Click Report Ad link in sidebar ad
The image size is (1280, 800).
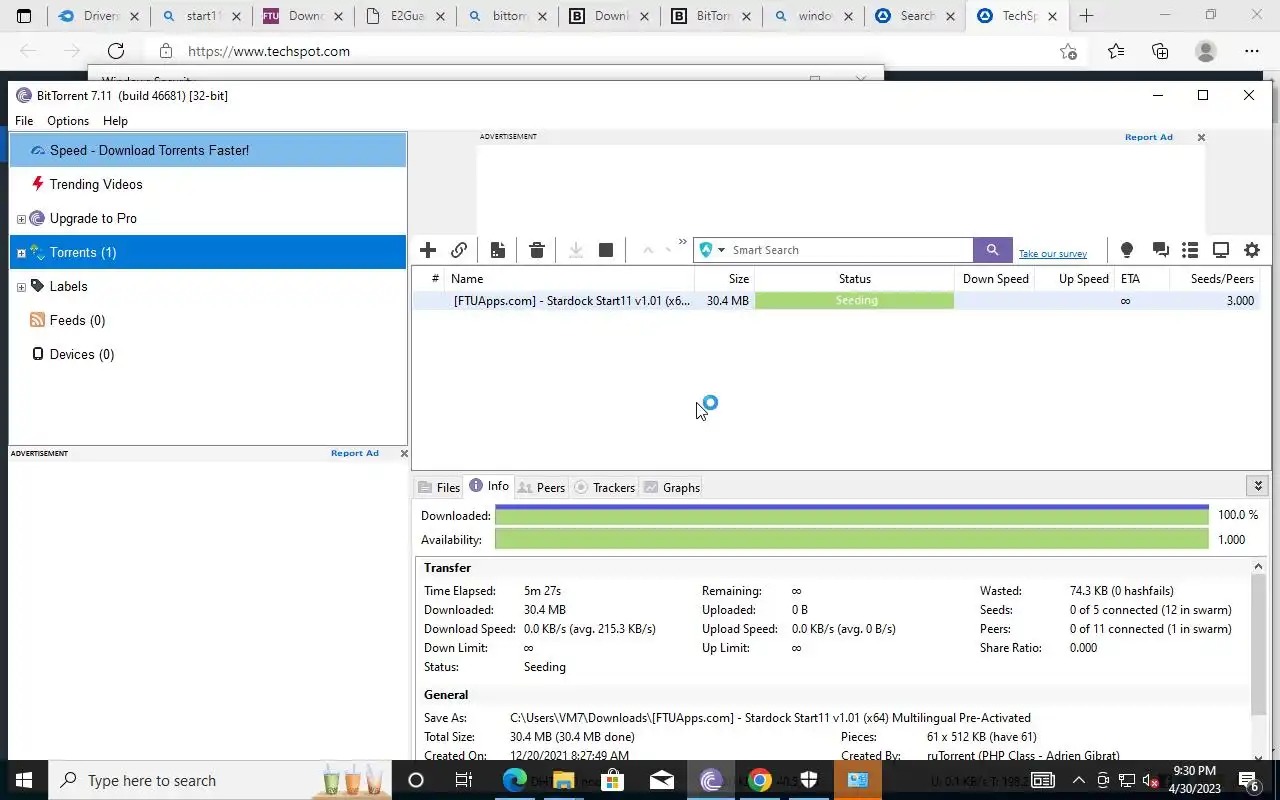pyautogui.click(x=355, y=453)
